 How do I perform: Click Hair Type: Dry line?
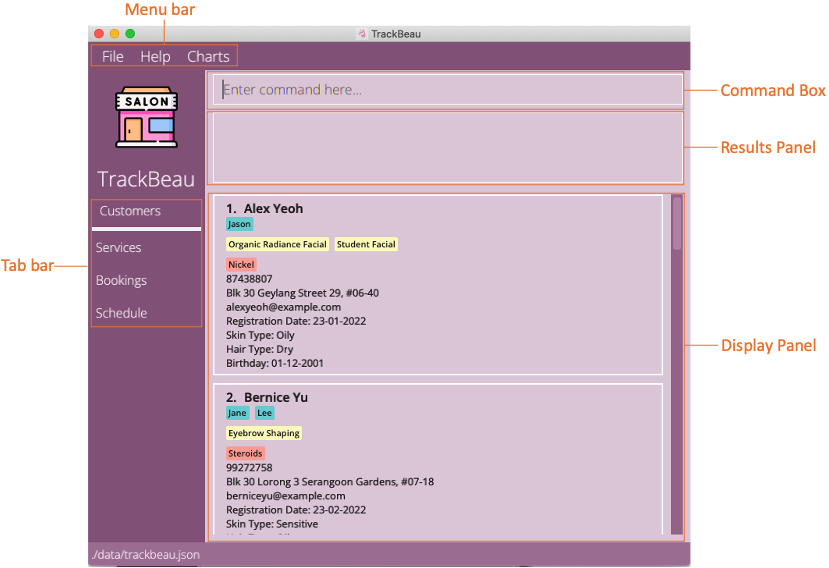point(260,349)
